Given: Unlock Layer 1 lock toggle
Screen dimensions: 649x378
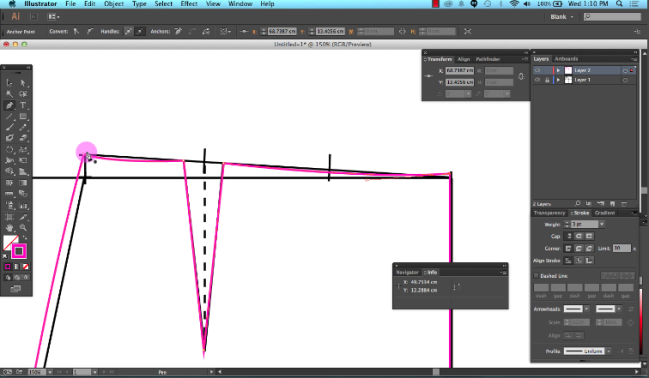Looking at the screenshot, I should click(x=547, y=80).
